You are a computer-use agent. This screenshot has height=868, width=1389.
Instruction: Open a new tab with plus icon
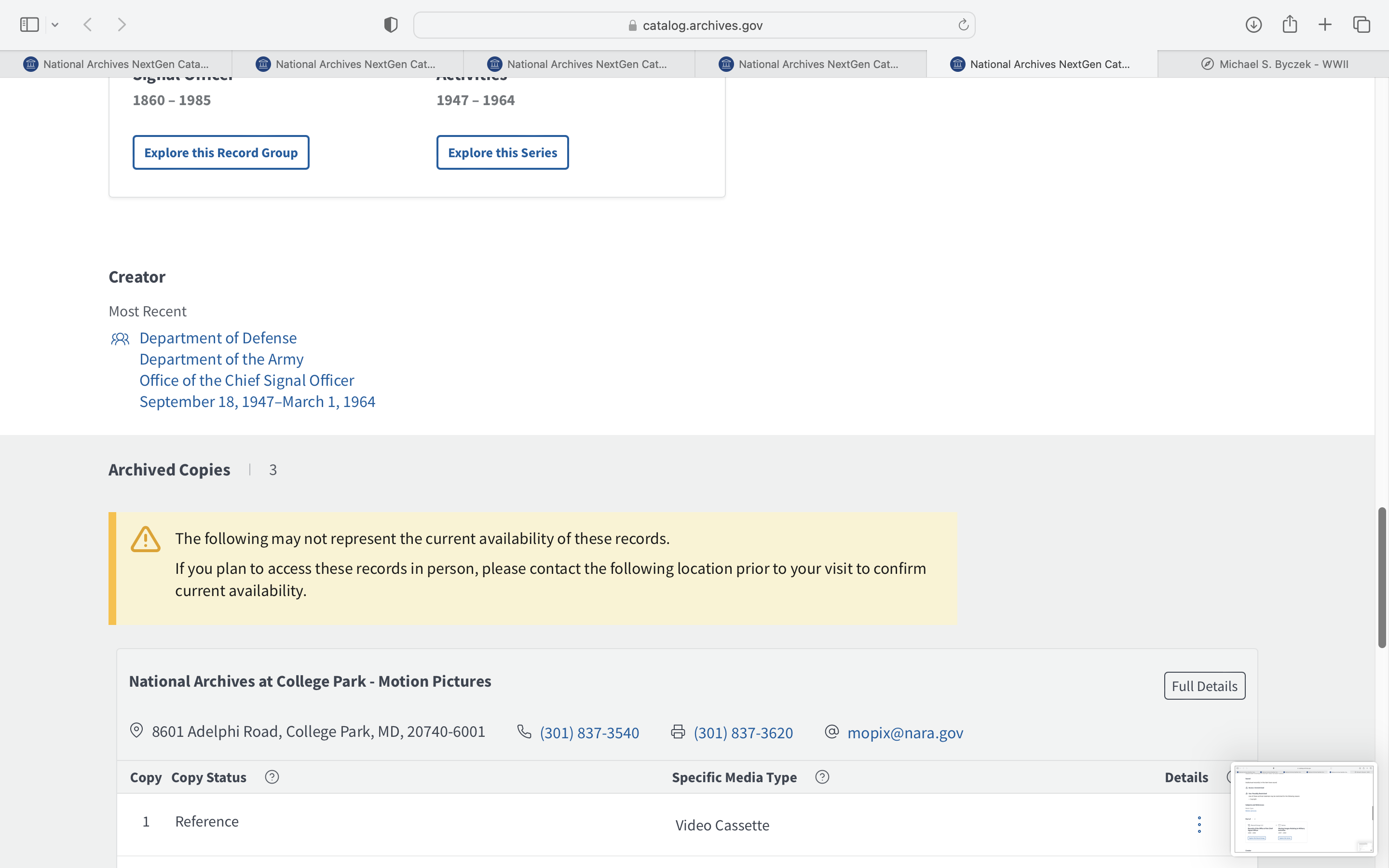pos(1325,25)
